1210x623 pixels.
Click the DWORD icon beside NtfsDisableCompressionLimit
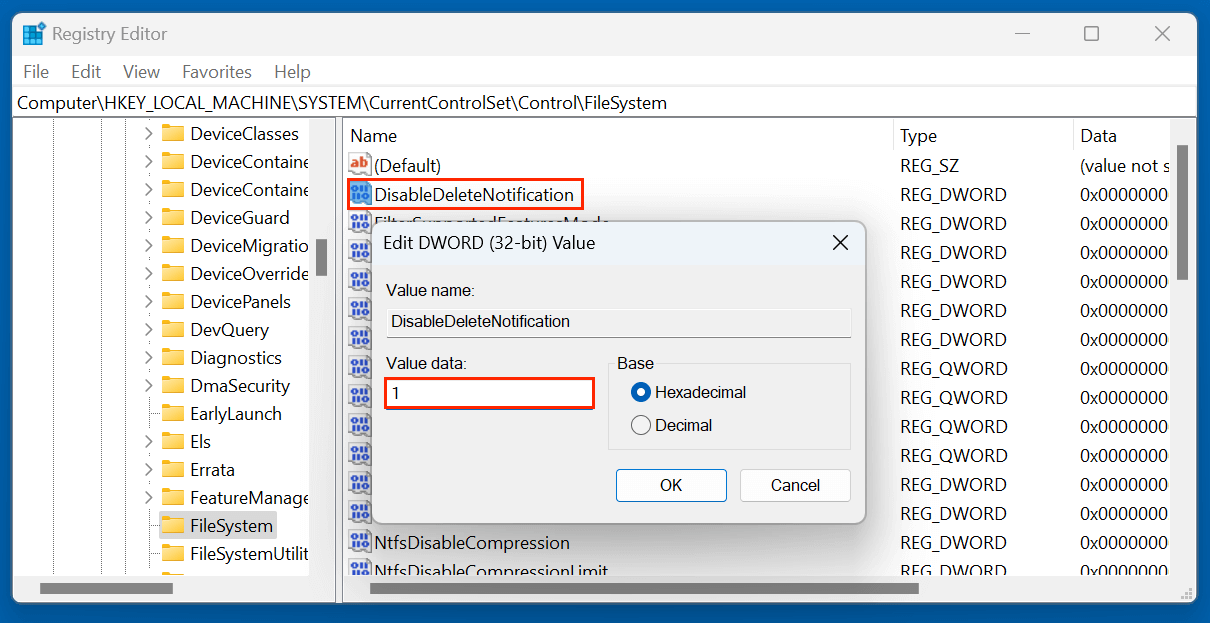point(360,570)
